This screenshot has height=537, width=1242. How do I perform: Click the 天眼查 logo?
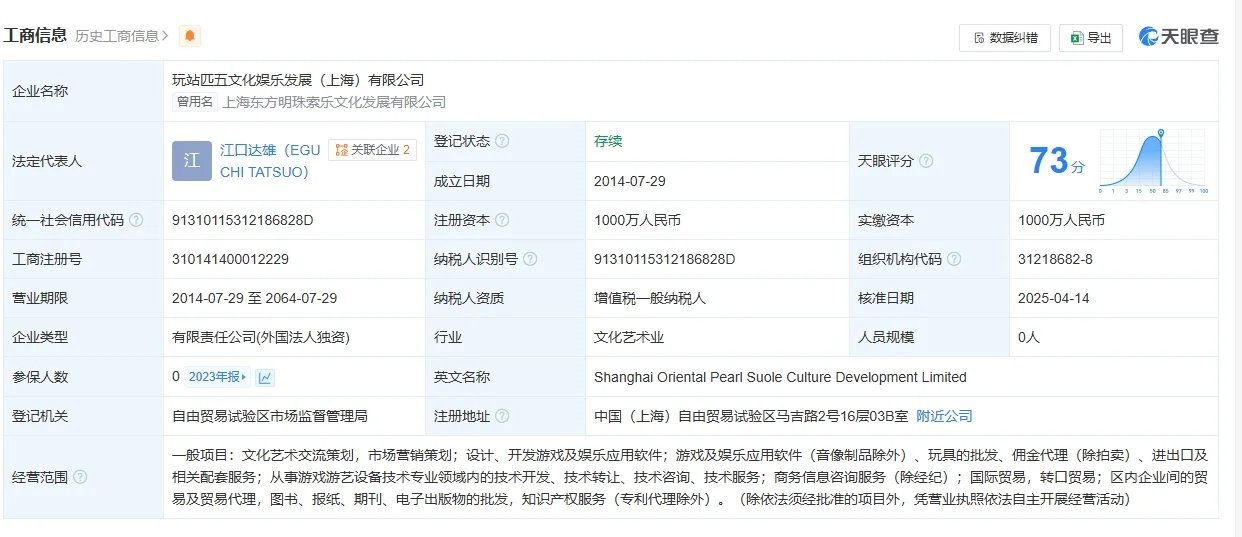coord(1179,37)
